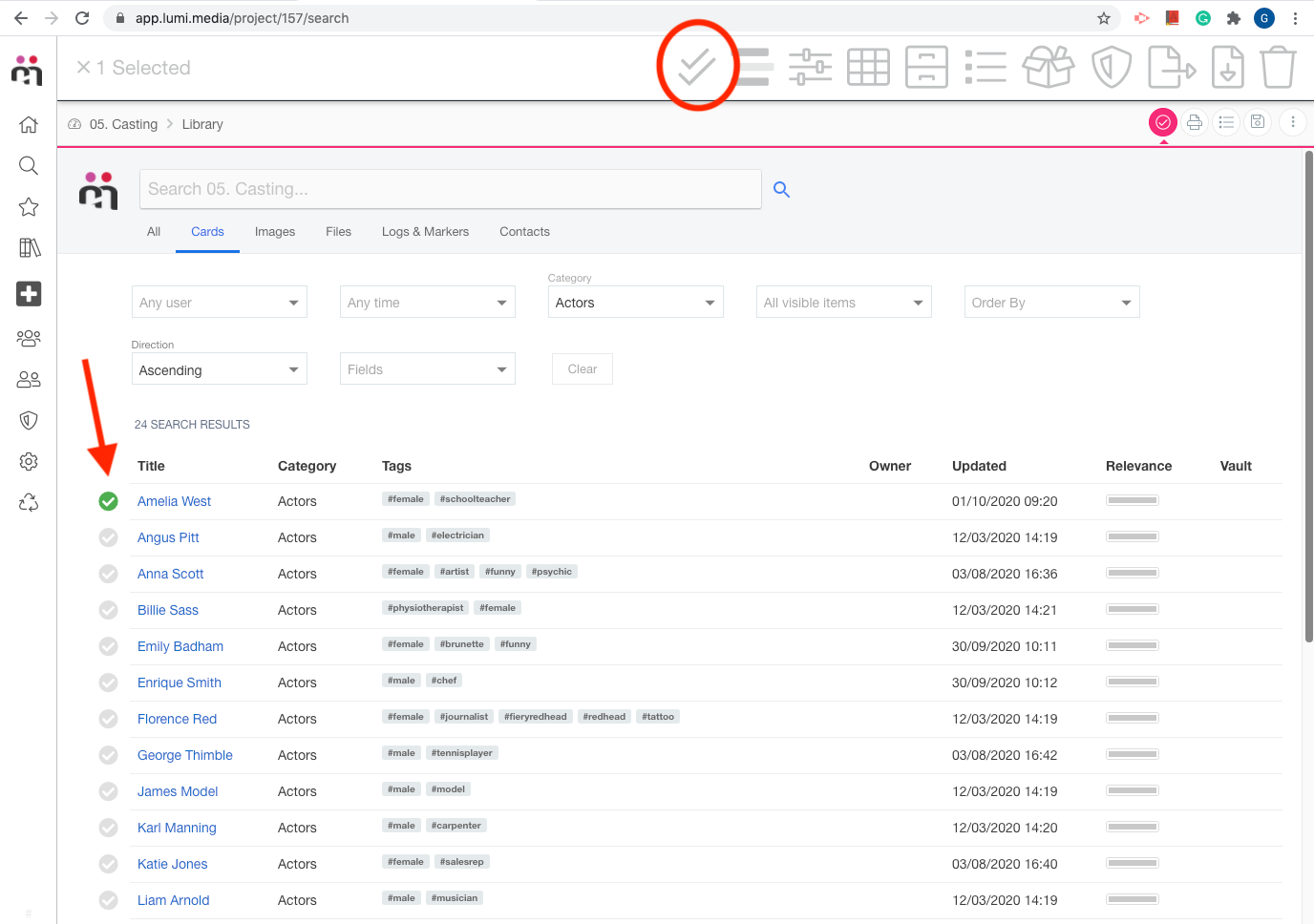
Task: Open the Fields dropdown
Action: [x=428, y=369]
